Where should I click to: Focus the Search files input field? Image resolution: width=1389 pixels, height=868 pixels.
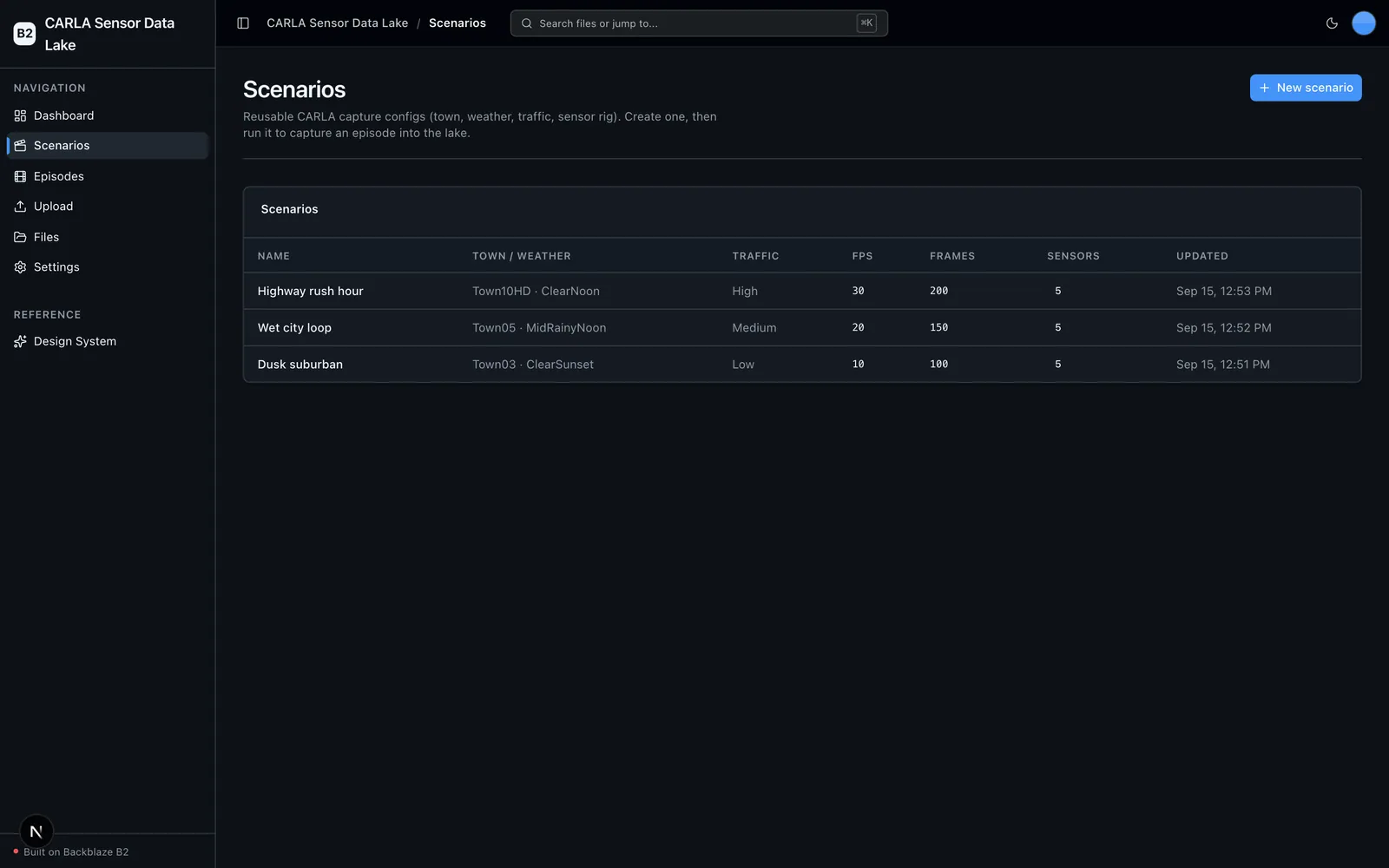(699, 23)
